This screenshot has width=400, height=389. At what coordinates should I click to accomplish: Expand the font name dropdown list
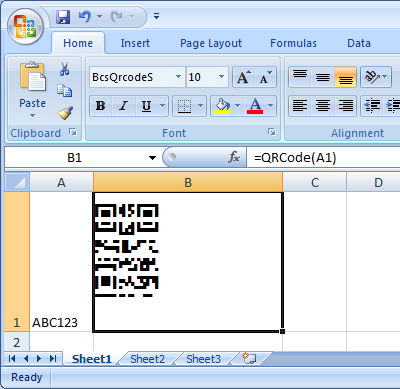(179, 77)
